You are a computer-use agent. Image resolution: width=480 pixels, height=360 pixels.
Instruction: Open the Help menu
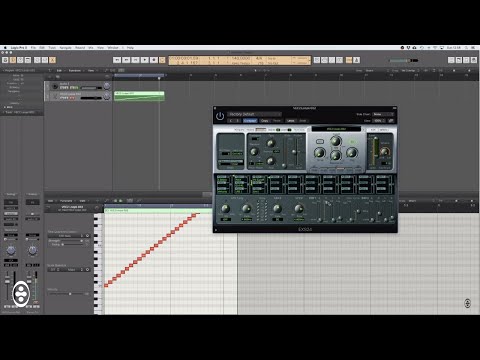(x=130, y=48)
